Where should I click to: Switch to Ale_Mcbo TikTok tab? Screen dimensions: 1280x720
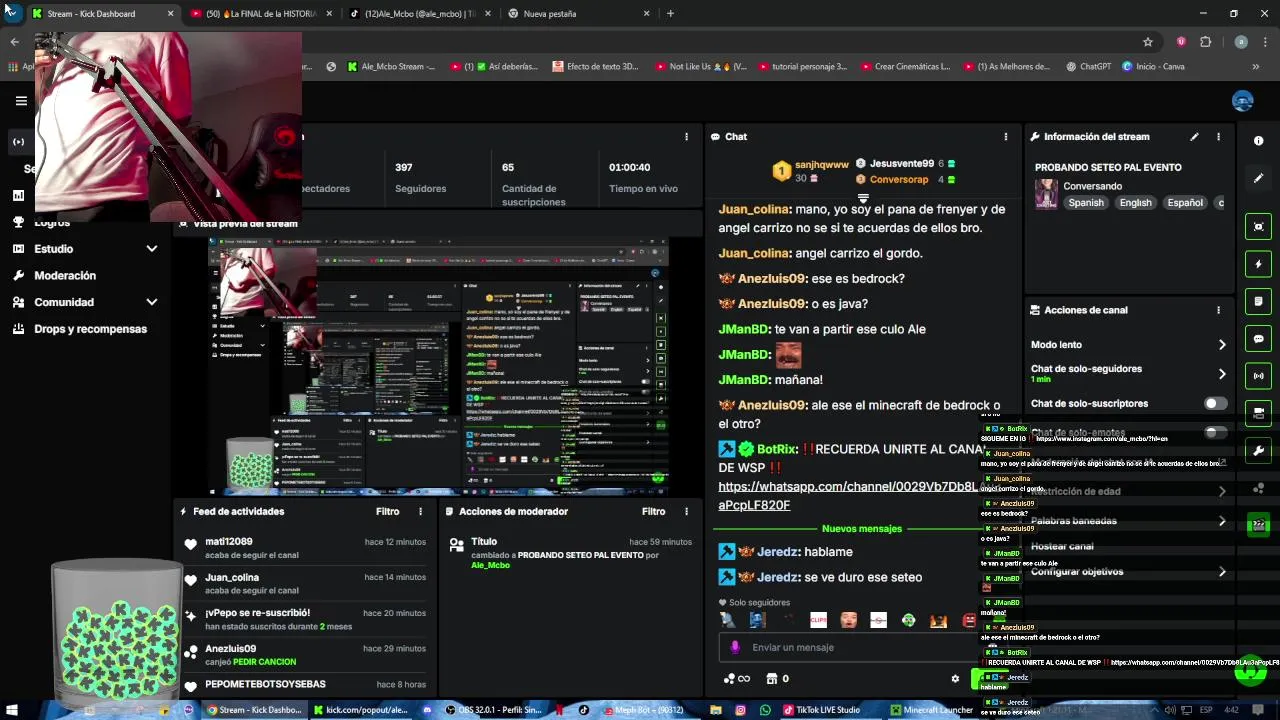[x=418, y=14]
